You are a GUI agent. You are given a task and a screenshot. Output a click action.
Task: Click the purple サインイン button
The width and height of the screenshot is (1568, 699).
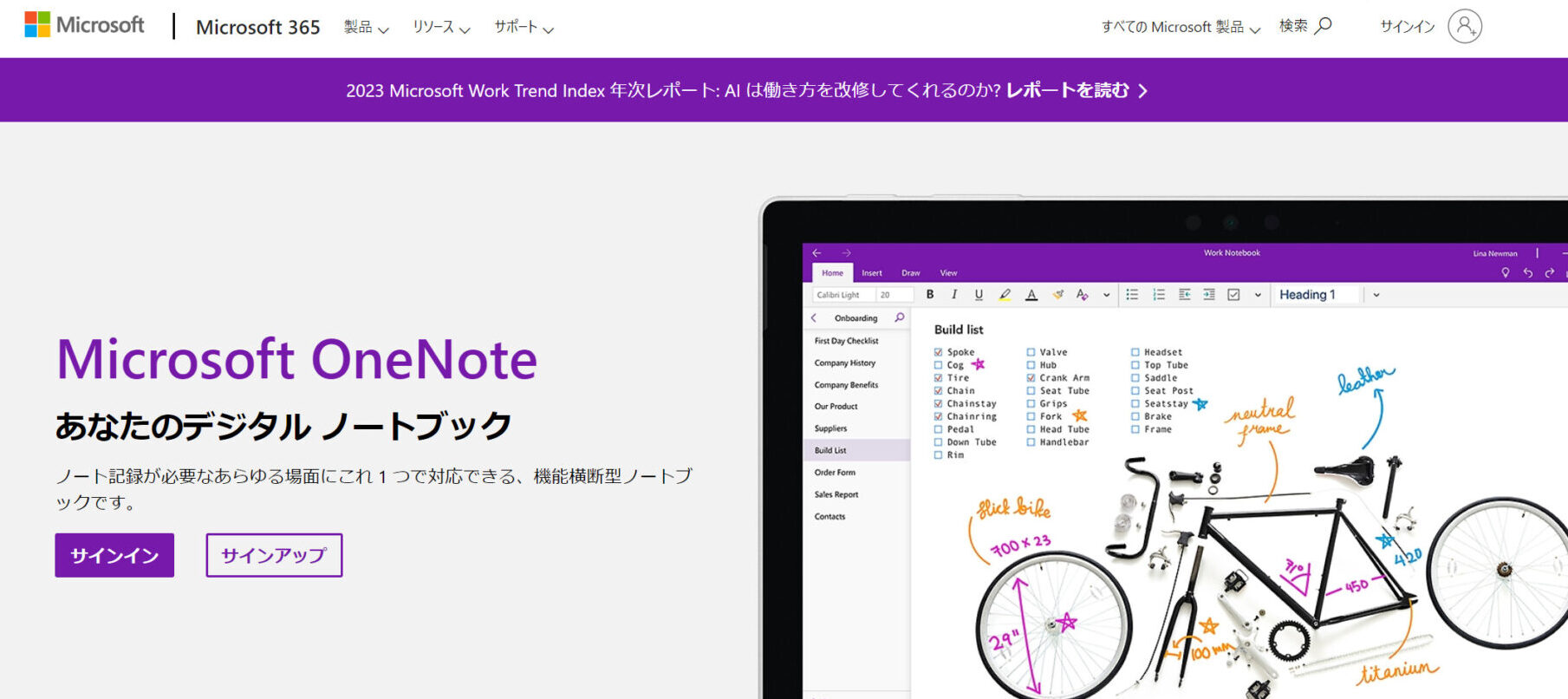coord(114,555)
